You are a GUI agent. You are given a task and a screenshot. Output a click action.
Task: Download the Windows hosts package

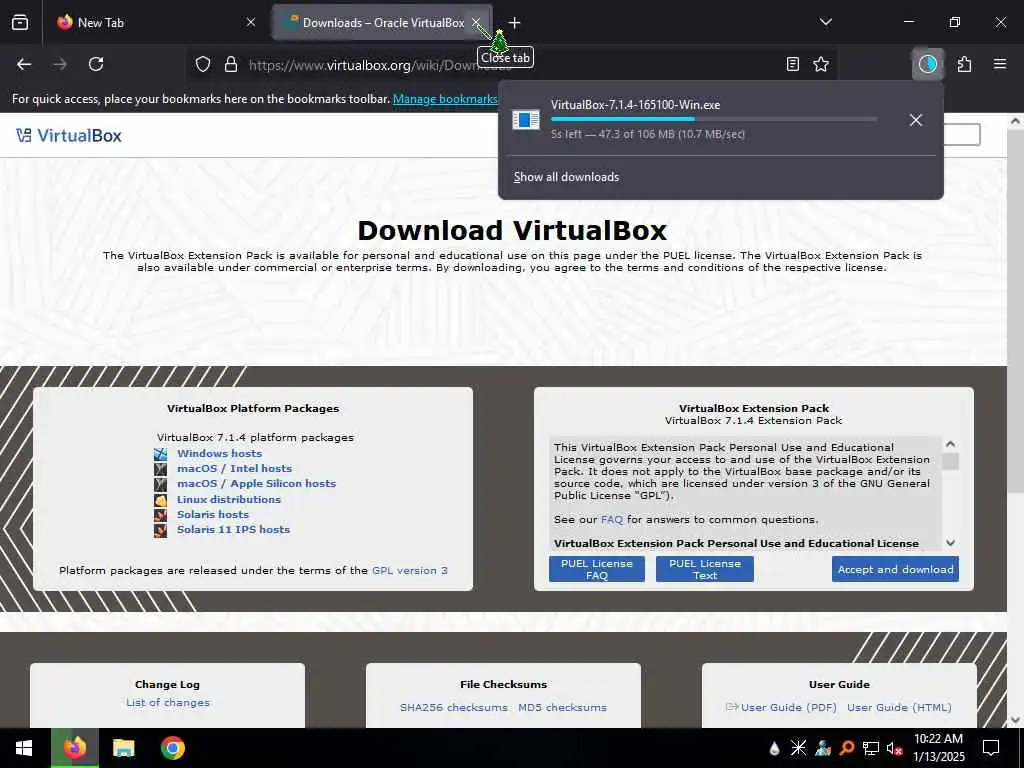click(219, 453)
